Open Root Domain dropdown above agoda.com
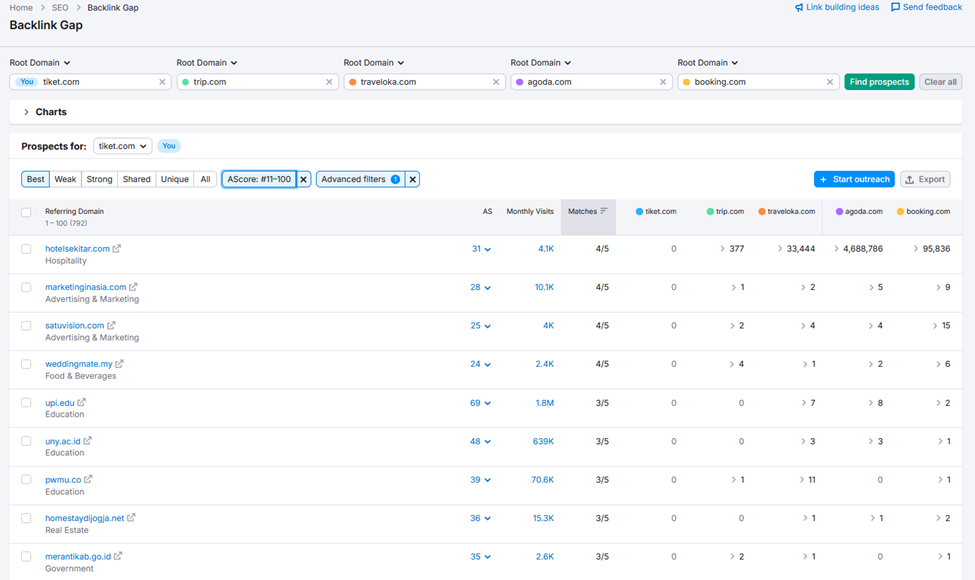Viewport: 975px width, 580px height. point(540,63)
